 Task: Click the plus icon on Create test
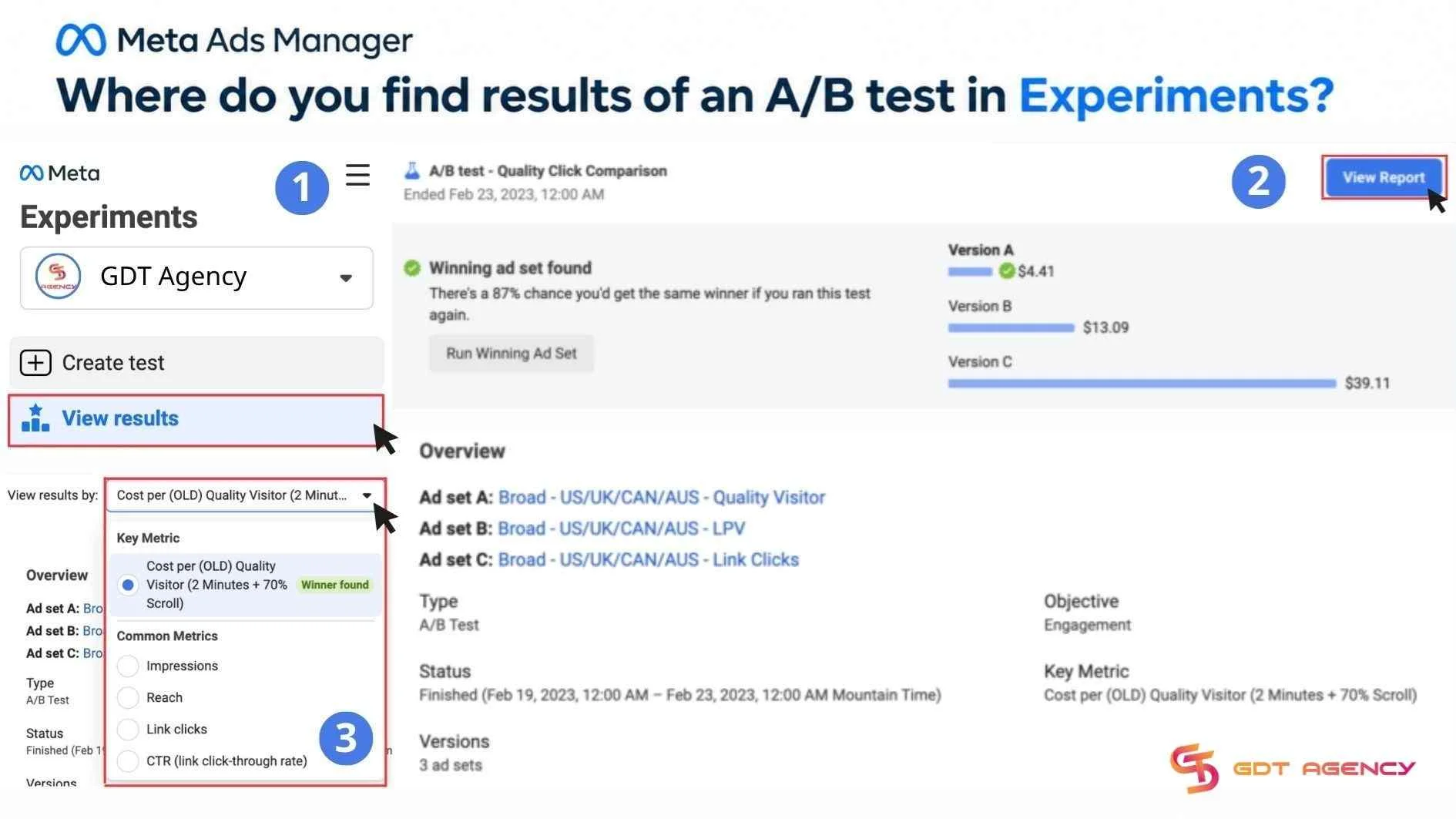pyautogui.click(x=35, y=362)
